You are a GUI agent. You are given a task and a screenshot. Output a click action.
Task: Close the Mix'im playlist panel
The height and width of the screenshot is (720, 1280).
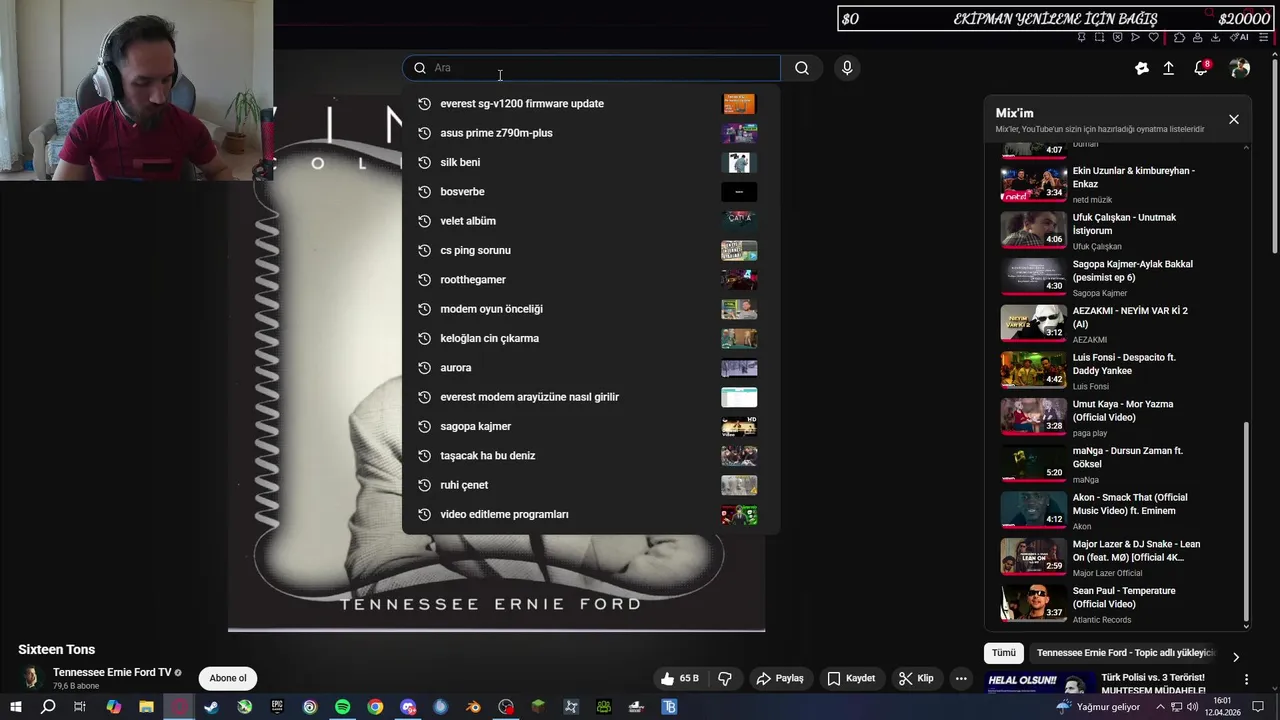1234,119
